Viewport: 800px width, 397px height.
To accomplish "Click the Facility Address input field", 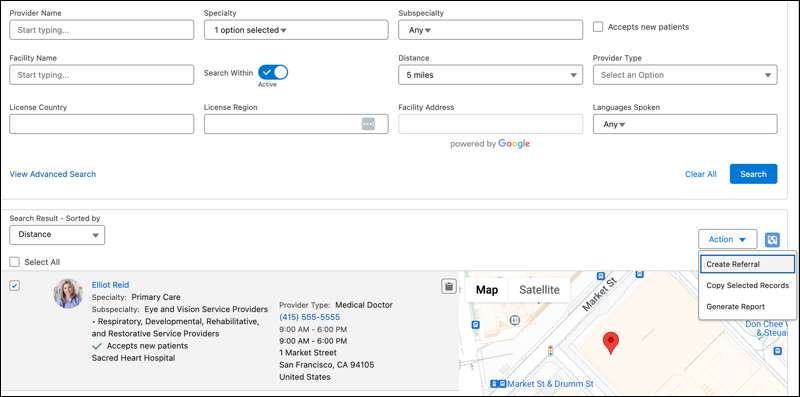I will (490, 124).
